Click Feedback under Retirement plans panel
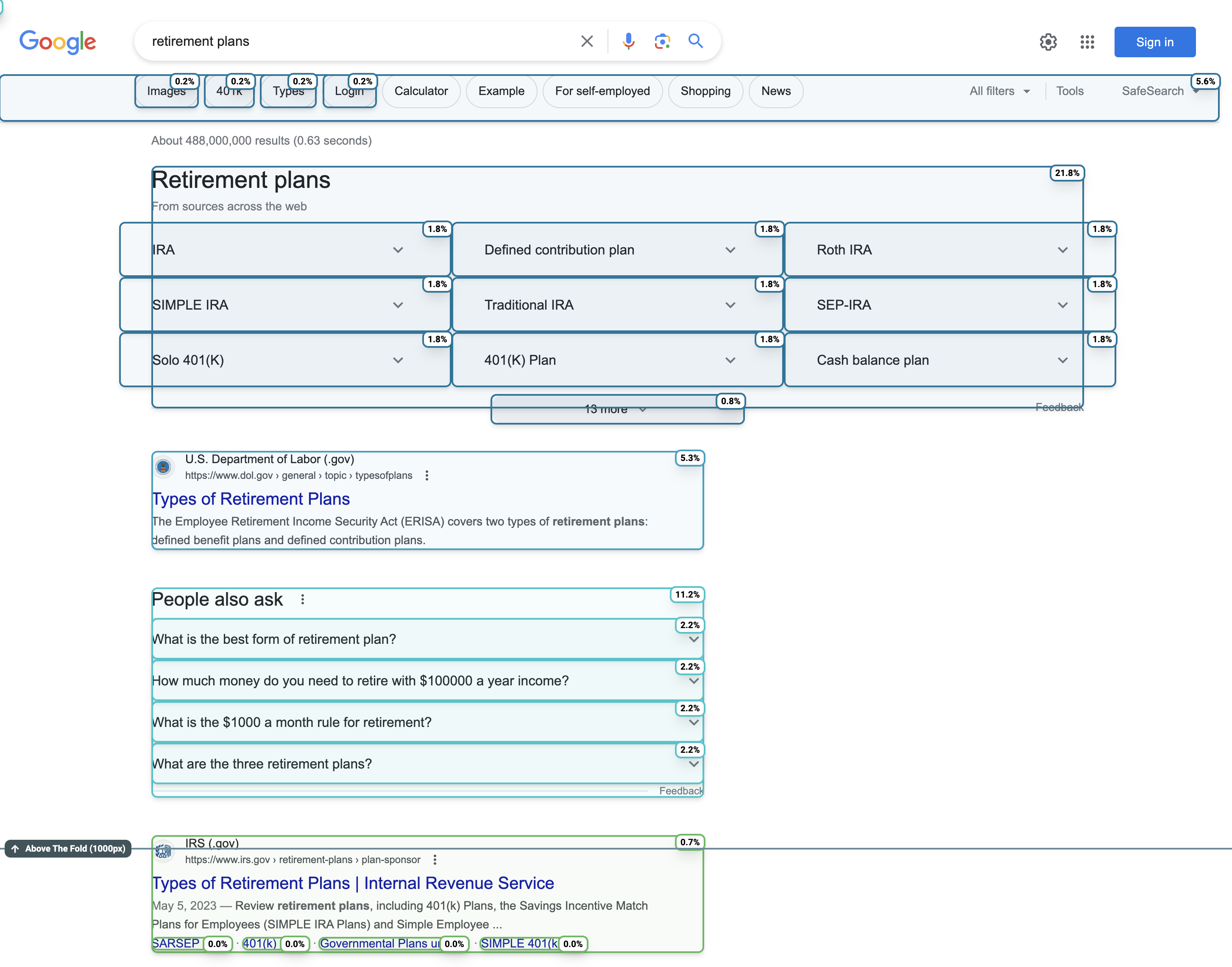The image size is (1232, 967). coord(1059,407)
